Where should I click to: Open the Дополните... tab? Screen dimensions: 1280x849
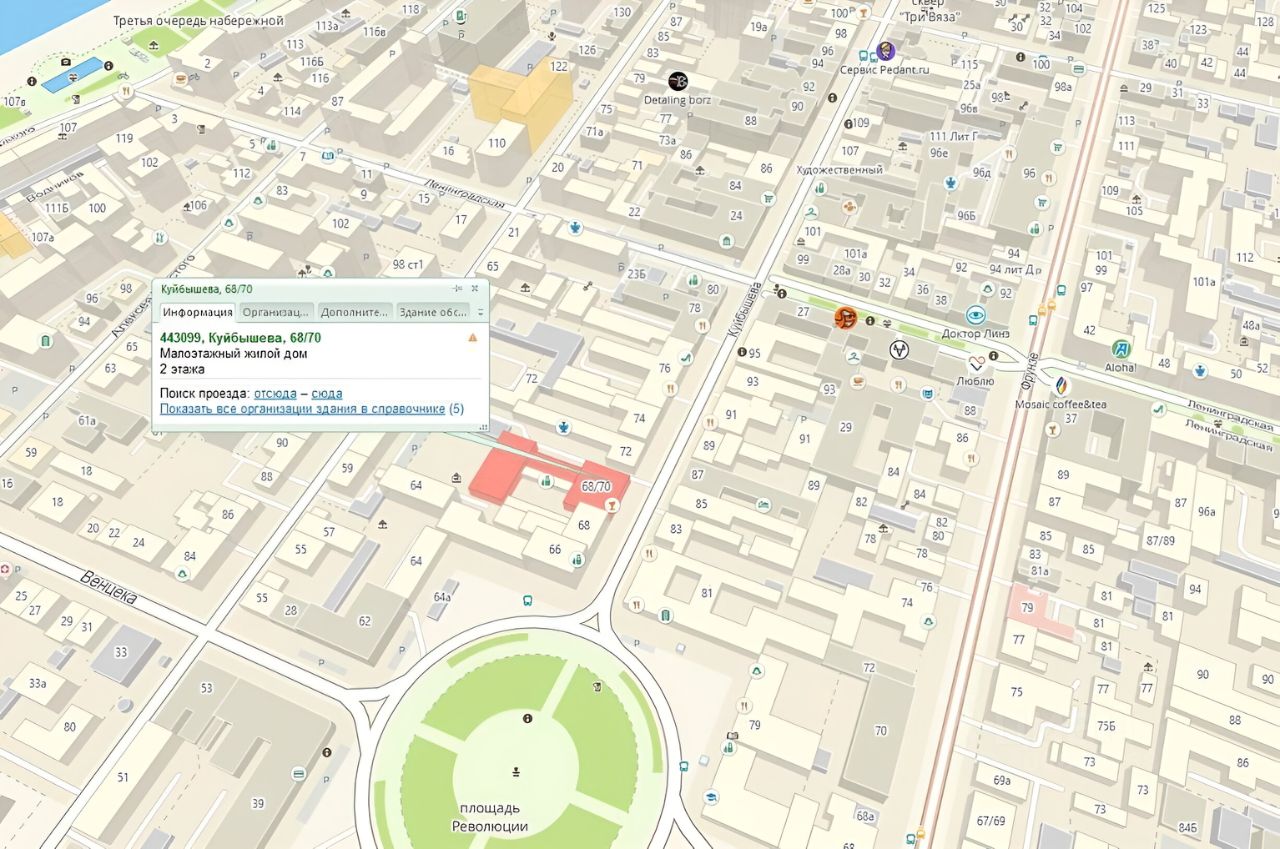(x=355, y=312)
